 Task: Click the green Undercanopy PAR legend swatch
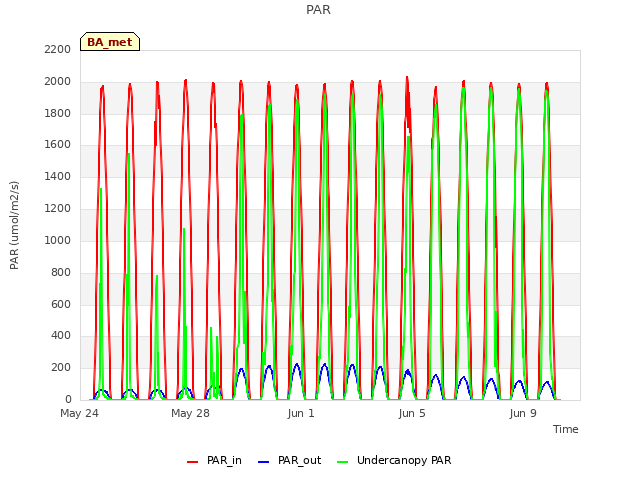tap(343, 462)
